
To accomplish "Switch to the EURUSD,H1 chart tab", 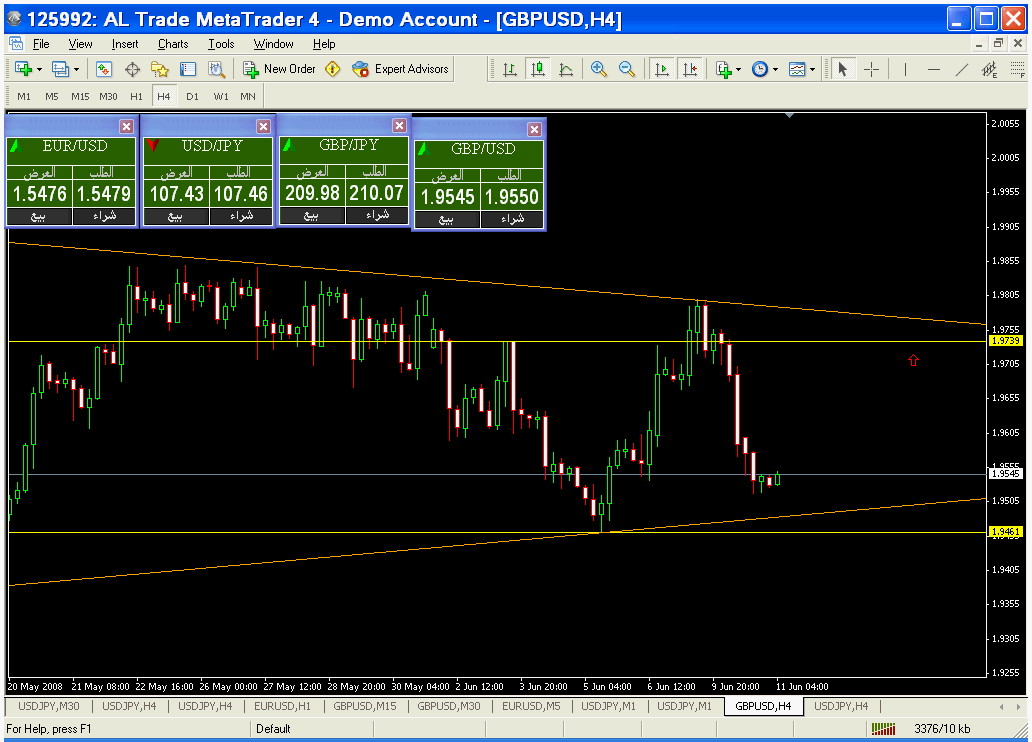I will point(282,706).
